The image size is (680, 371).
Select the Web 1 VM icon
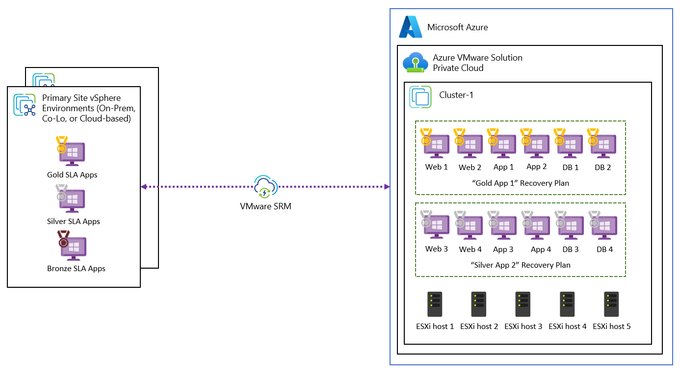click(435, 144)
